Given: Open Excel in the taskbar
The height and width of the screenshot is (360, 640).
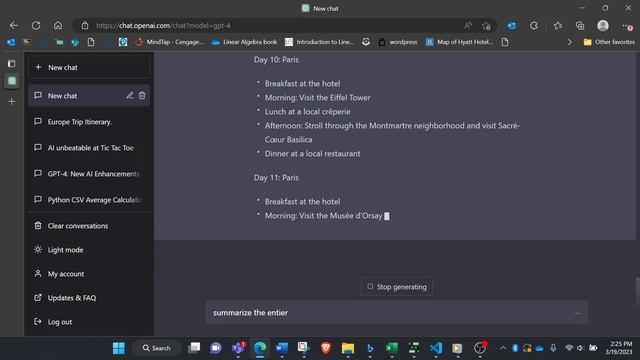Looking at the screenshot, I should pyautogui.click(x=392, y=348).
